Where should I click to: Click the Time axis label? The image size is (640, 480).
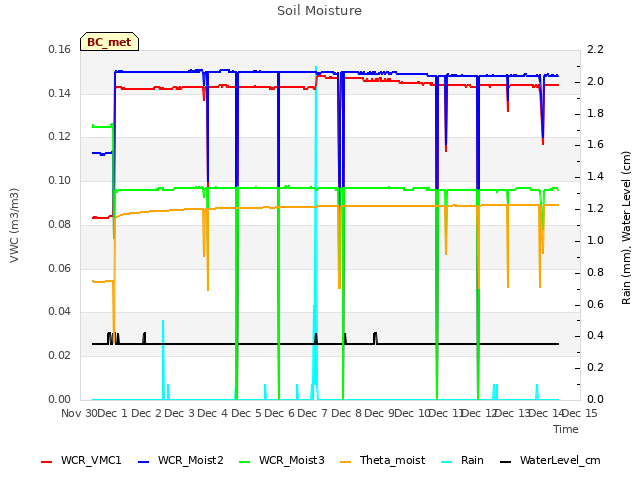click(x=566, y=429)
